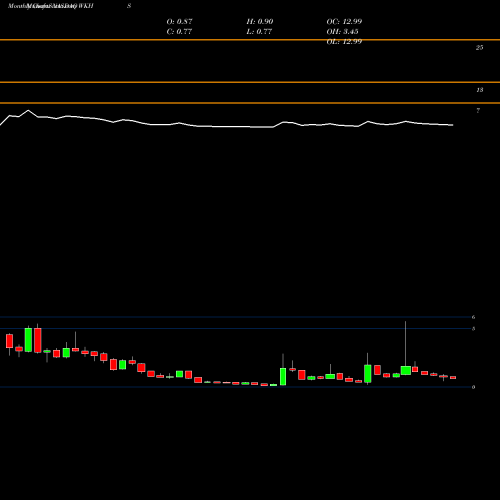This screenshot has width=500, height=500.
Task: Select the green candle with the tallest upper wick
Action: click(406, 370)
